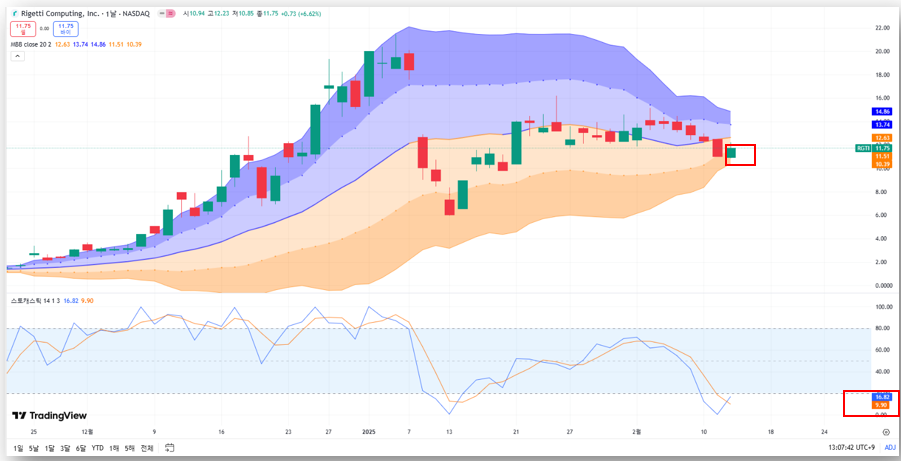901x461 pixels.
Task: Click the 14.86 value in MBB legend
Action: tap(98, 44)
